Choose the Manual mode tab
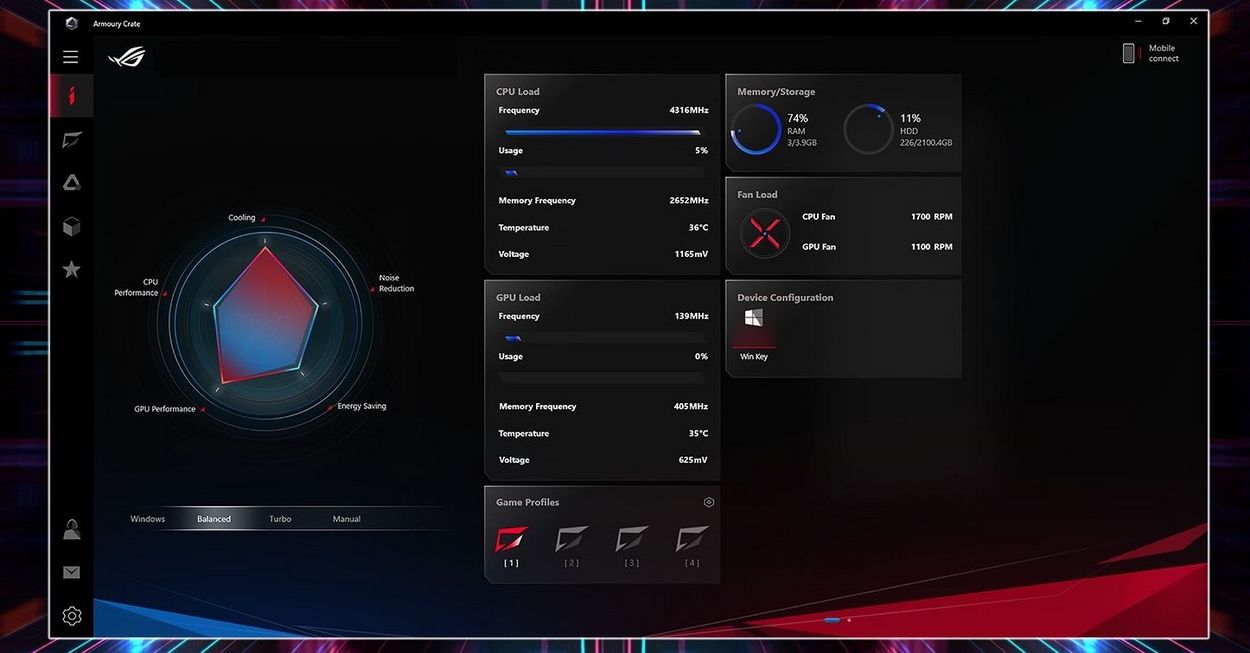Viewport: 1250px width, 653px height. coord(346,519)
